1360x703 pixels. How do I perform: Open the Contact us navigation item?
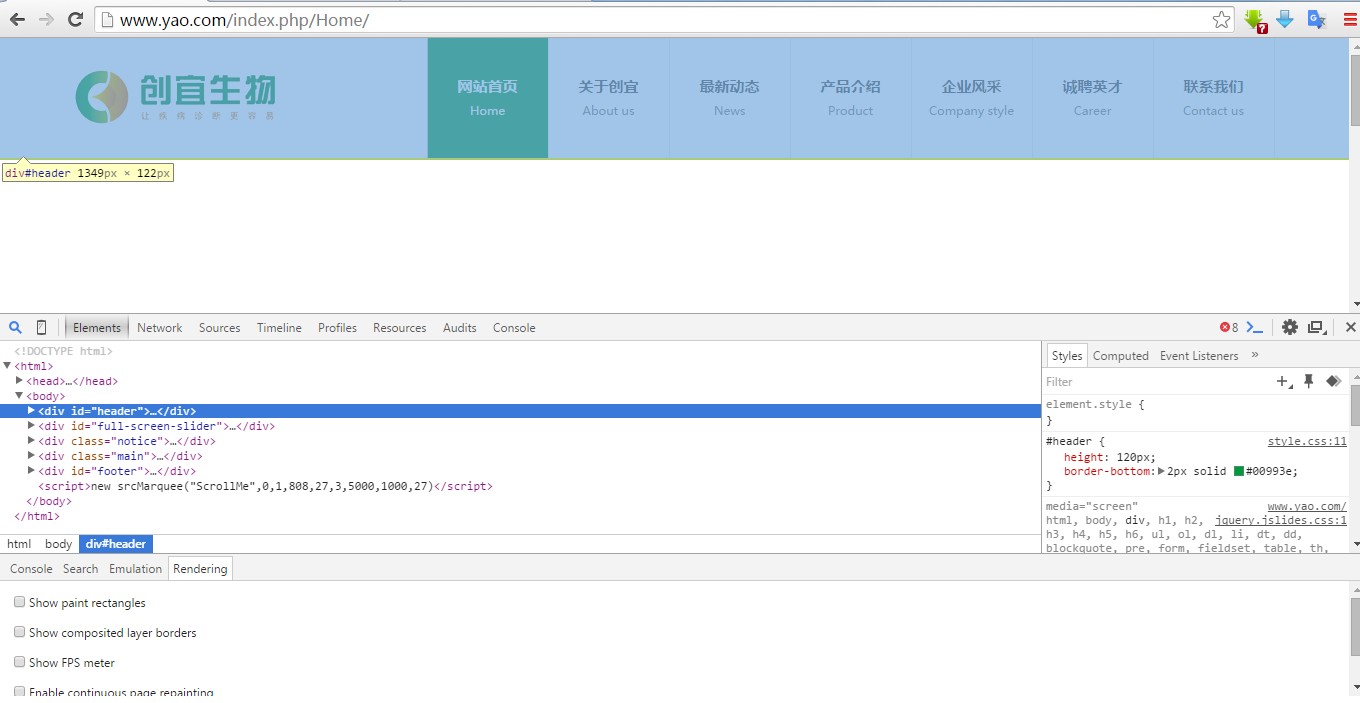tap(1214, 98)
